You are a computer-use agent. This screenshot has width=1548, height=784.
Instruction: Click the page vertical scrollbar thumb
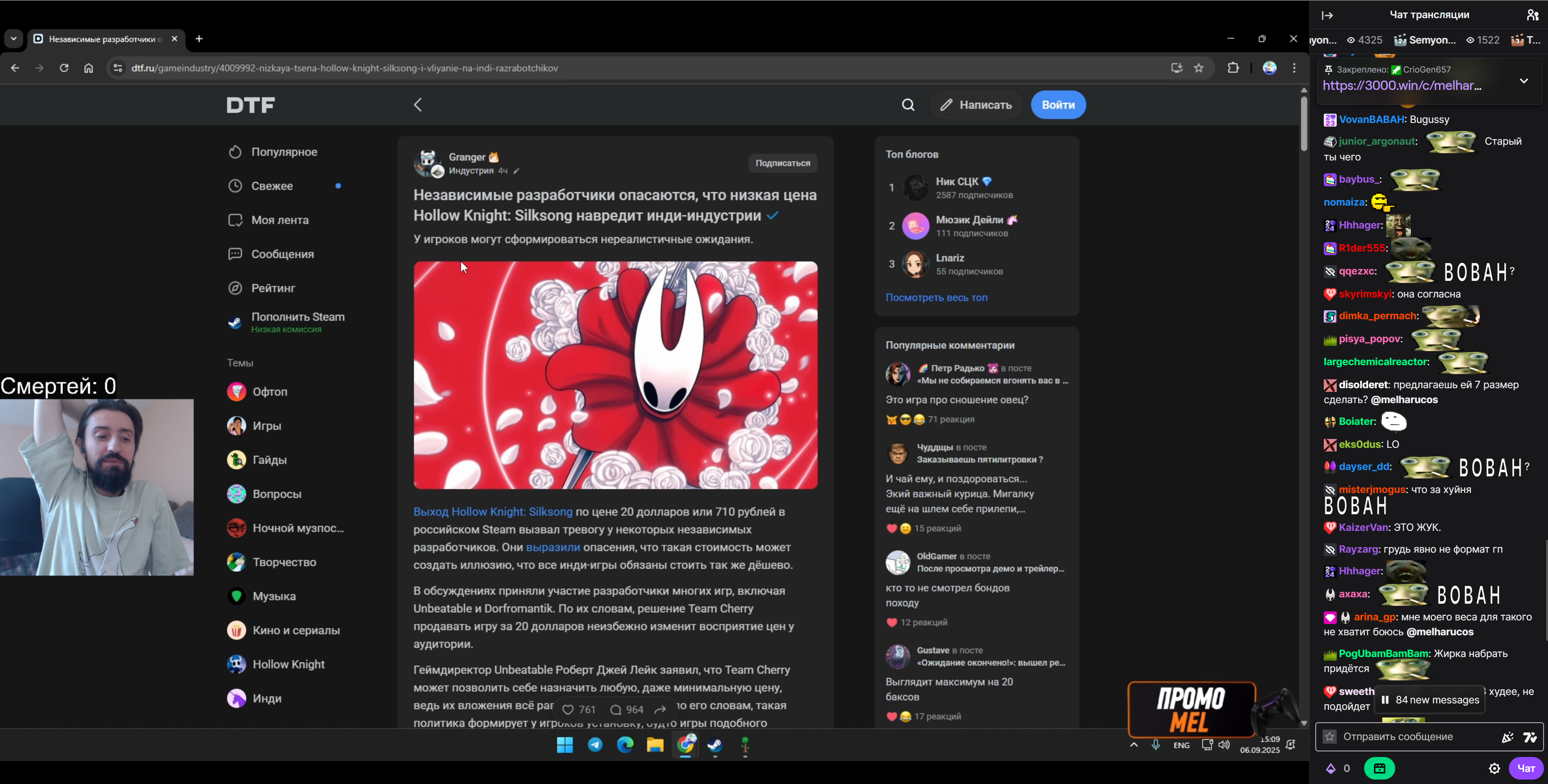[1303, 123]
